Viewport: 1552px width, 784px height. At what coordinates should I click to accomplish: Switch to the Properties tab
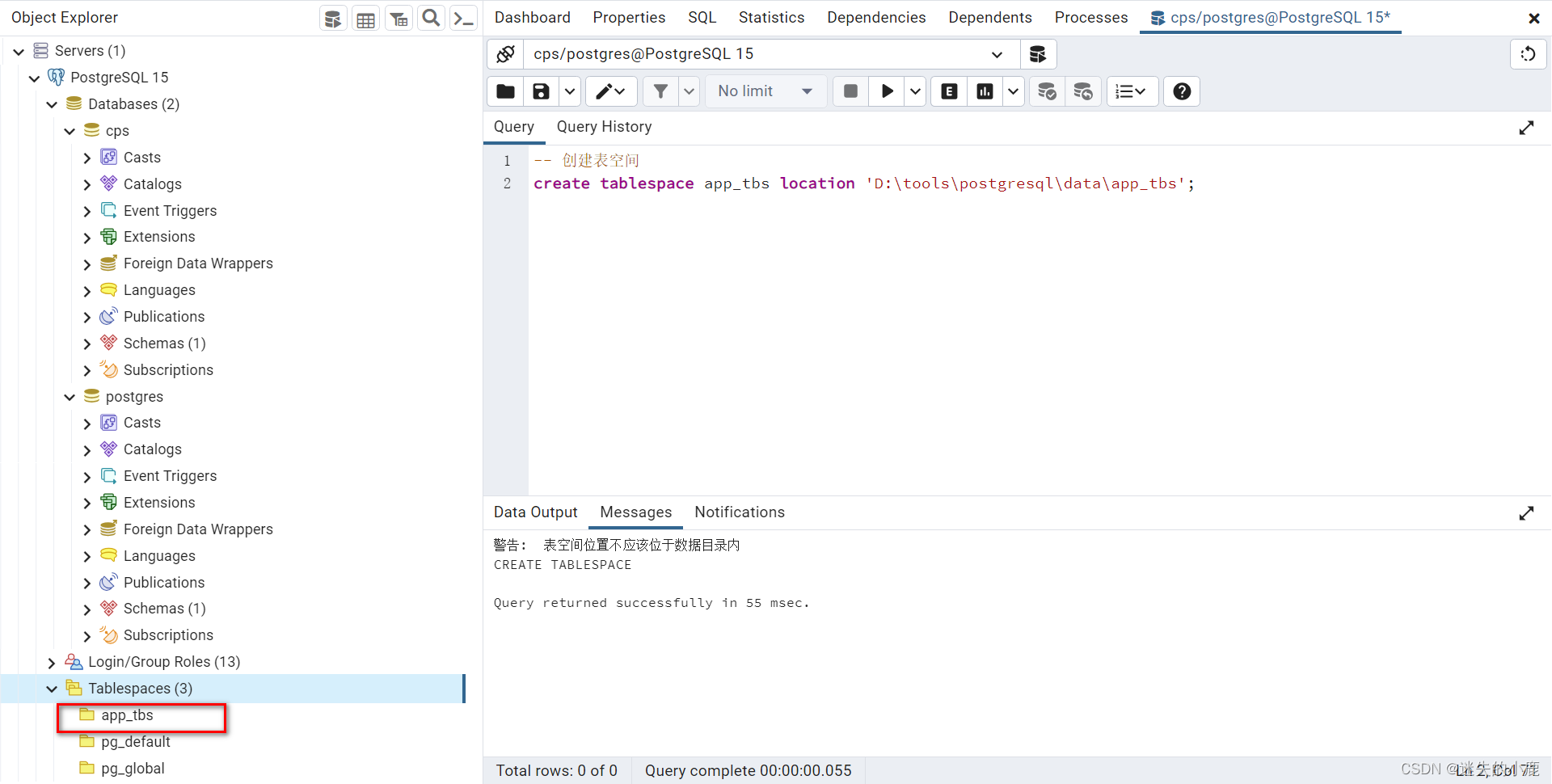(629, 18)
